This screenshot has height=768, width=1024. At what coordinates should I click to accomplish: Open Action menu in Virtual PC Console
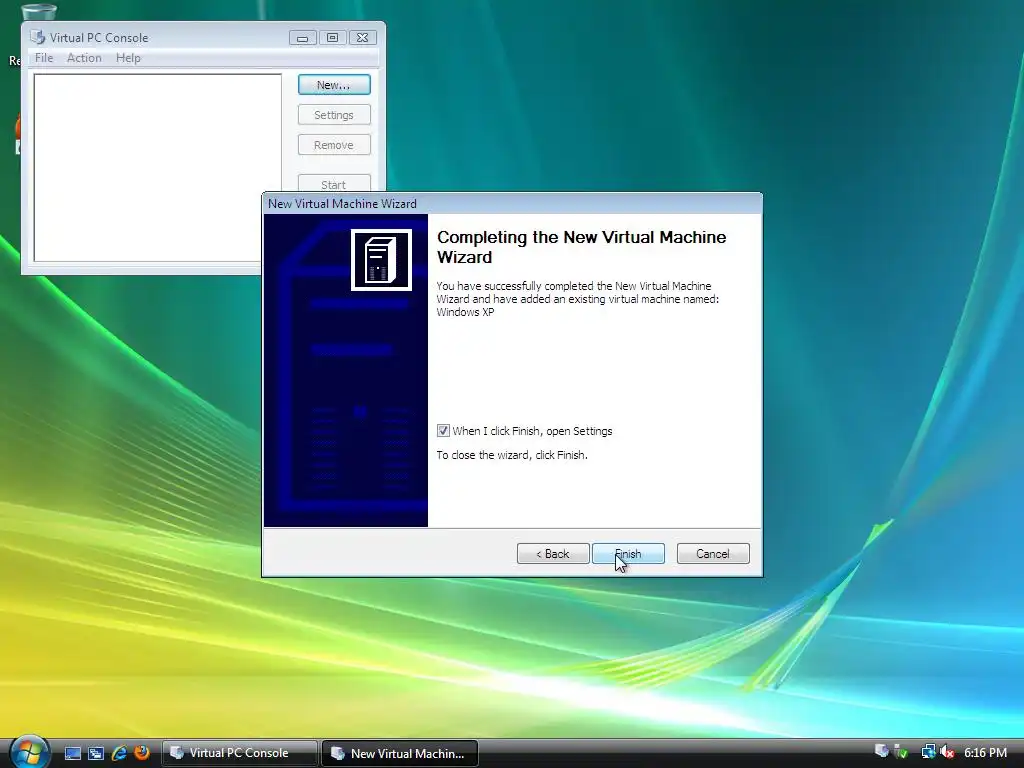pos(84,58)
